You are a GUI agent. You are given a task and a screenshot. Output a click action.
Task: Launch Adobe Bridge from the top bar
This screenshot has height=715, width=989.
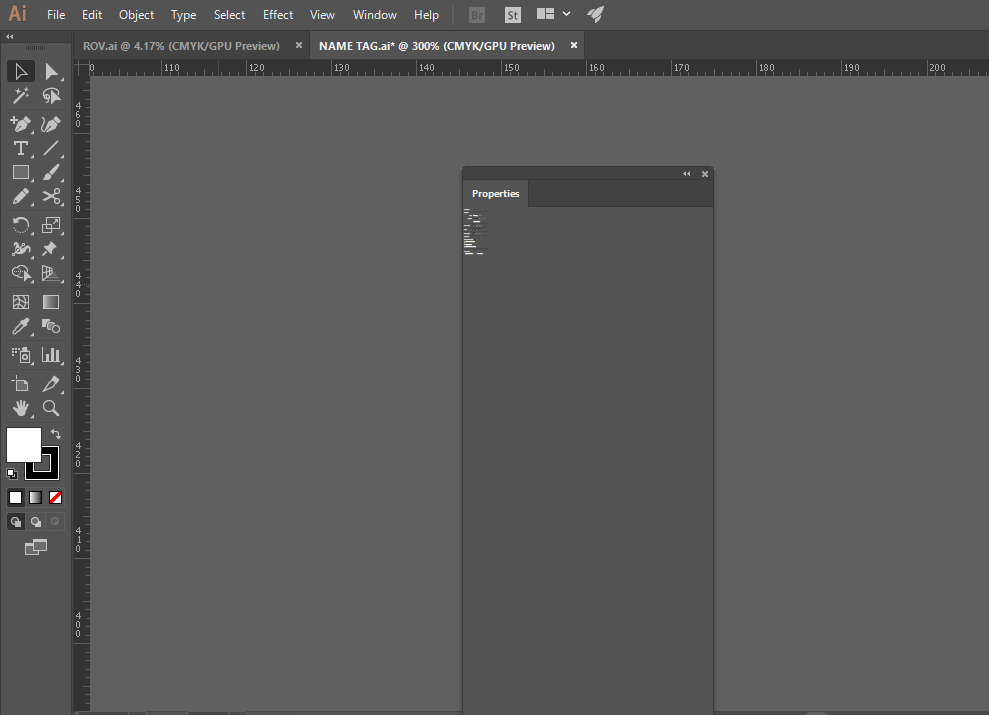click(476, 14)
